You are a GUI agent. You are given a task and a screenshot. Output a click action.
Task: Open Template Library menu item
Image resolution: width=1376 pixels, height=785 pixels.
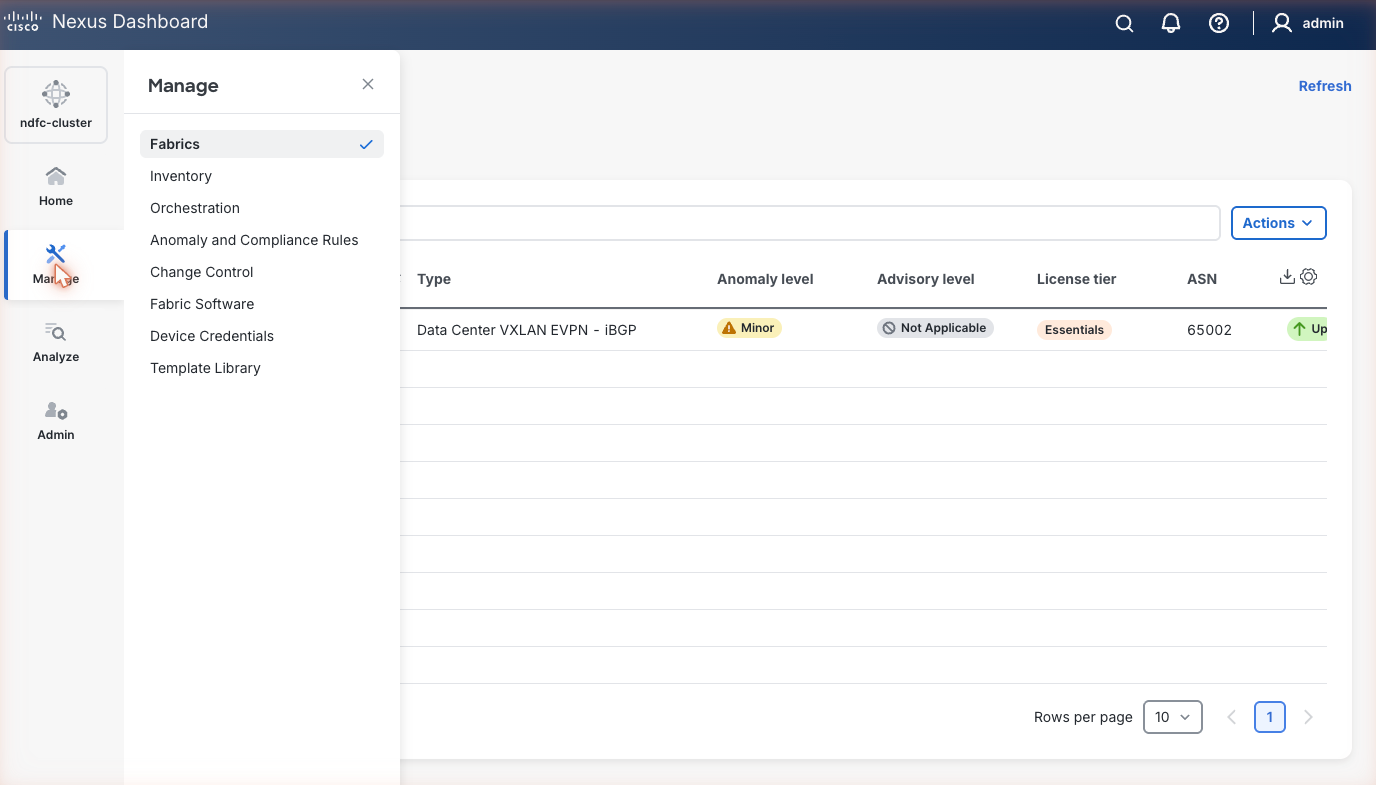pos(205,368)
